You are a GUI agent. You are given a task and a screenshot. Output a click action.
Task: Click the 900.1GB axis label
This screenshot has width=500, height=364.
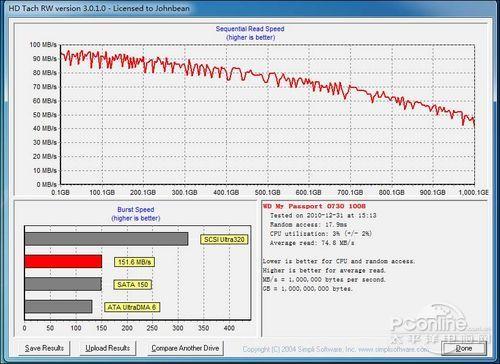point(433,192)
